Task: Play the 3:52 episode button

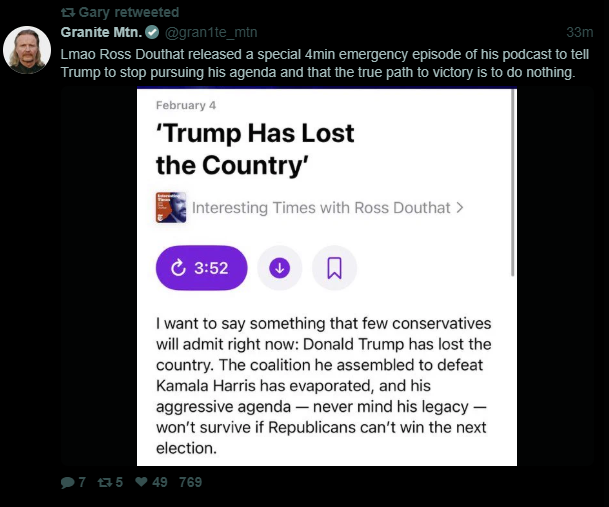Action: (201, 267)
